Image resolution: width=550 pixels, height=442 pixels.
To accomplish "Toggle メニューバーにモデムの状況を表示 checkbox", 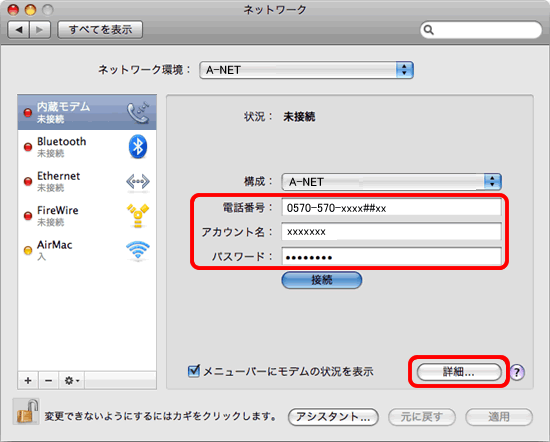I will pos(194,371).
